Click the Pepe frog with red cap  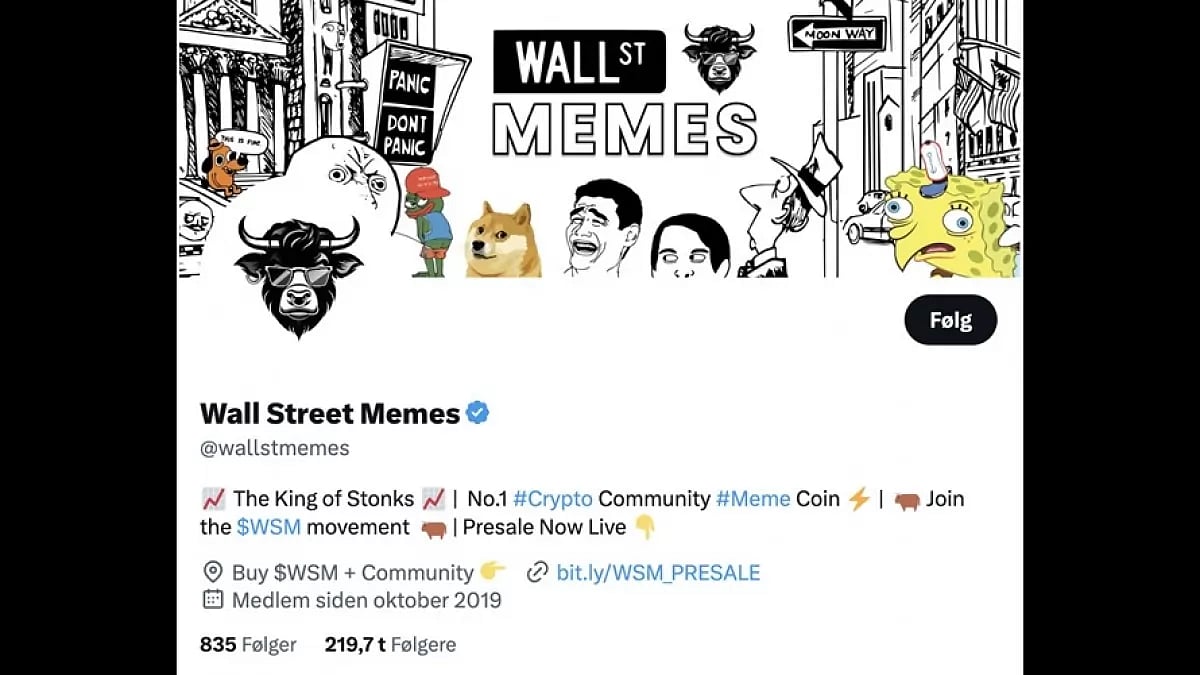(428, 222)
